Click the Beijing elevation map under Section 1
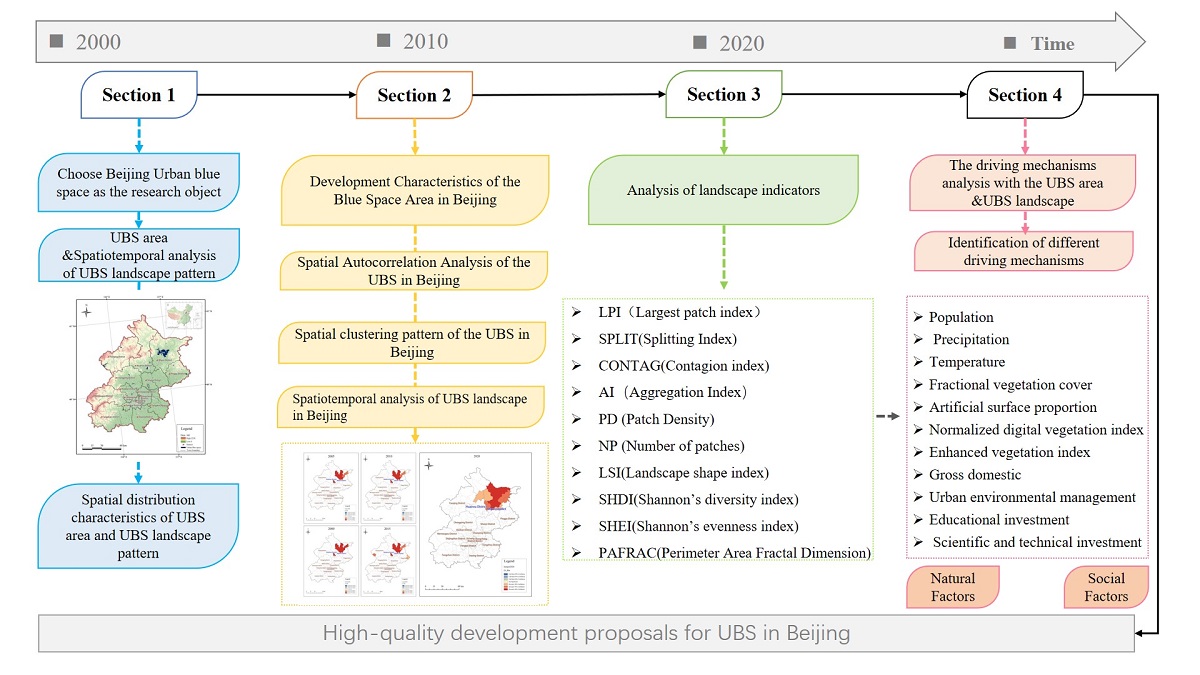 coord(141,376)
